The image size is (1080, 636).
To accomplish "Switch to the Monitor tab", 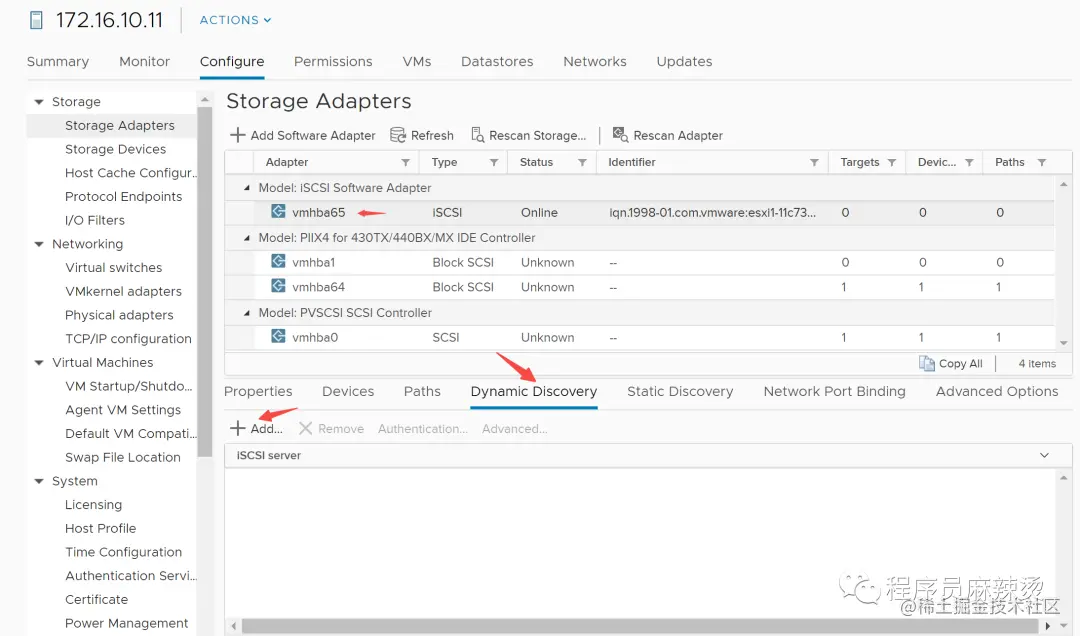I will (144, 61).
